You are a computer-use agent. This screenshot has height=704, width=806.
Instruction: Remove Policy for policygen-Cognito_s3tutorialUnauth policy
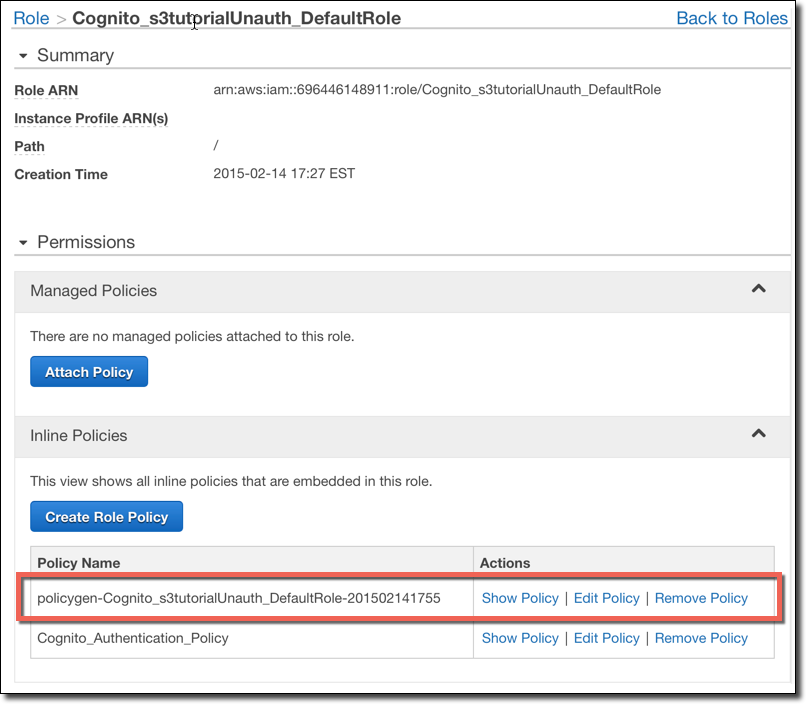pos(701,598)
